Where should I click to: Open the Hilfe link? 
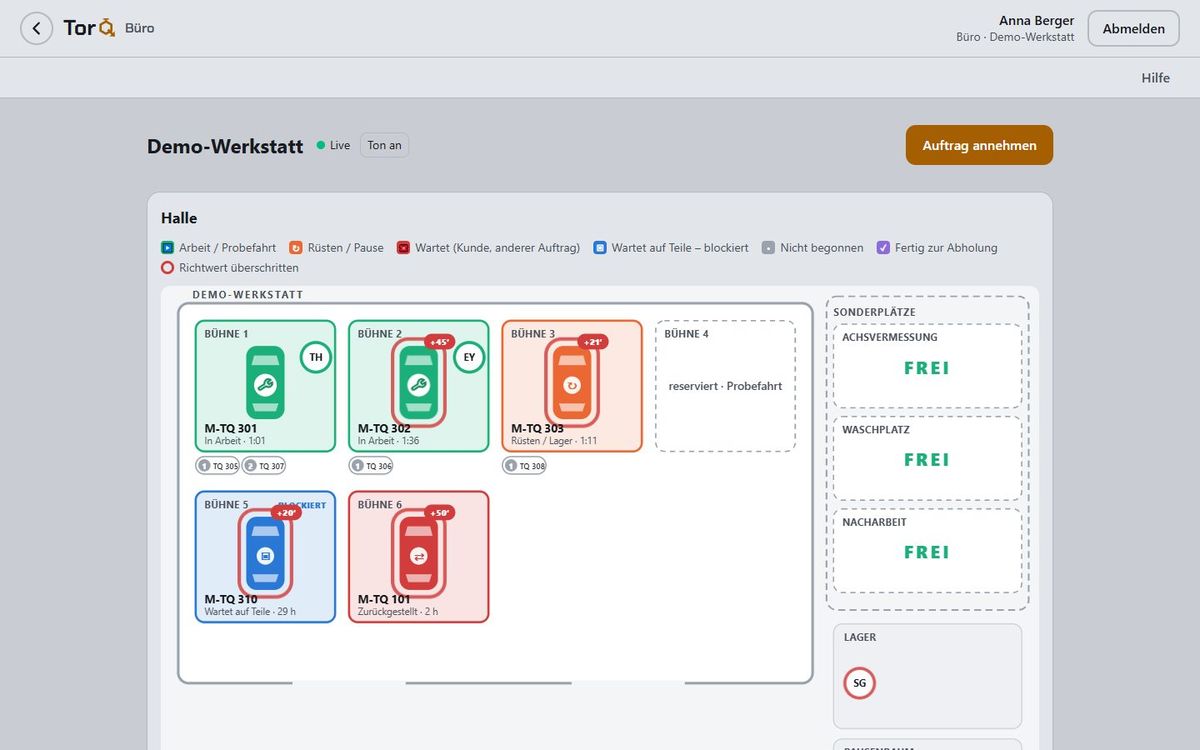tap(1155, 78)
